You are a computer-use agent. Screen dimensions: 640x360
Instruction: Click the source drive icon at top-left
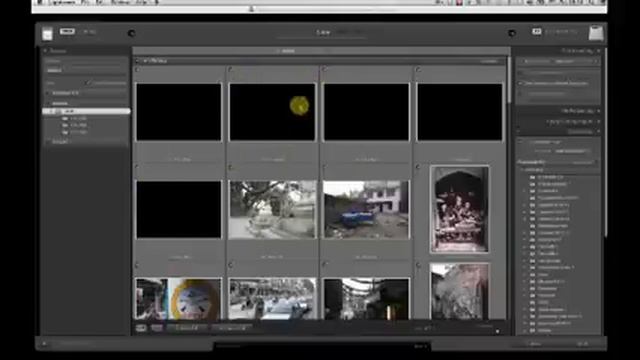tap(47, 34)
